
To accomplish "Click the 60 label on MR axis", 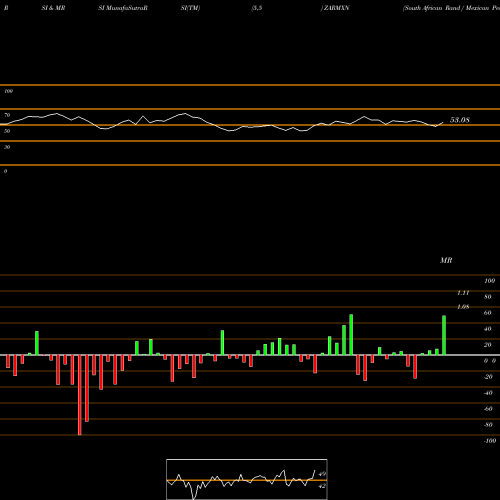I will 488,313.
